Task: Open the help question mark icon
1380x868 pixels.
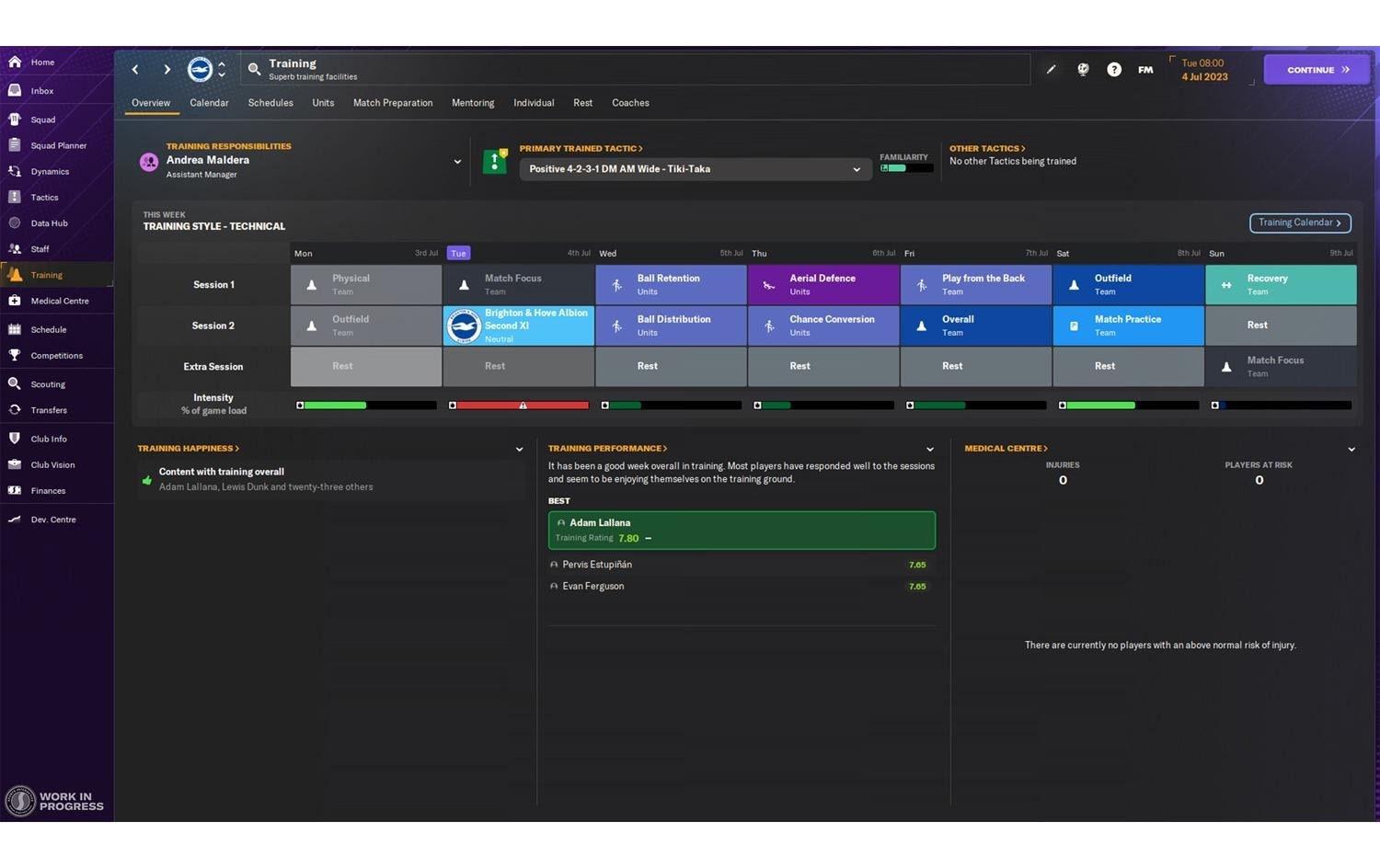Action: pyautogui.click(x=1113, y=70)
